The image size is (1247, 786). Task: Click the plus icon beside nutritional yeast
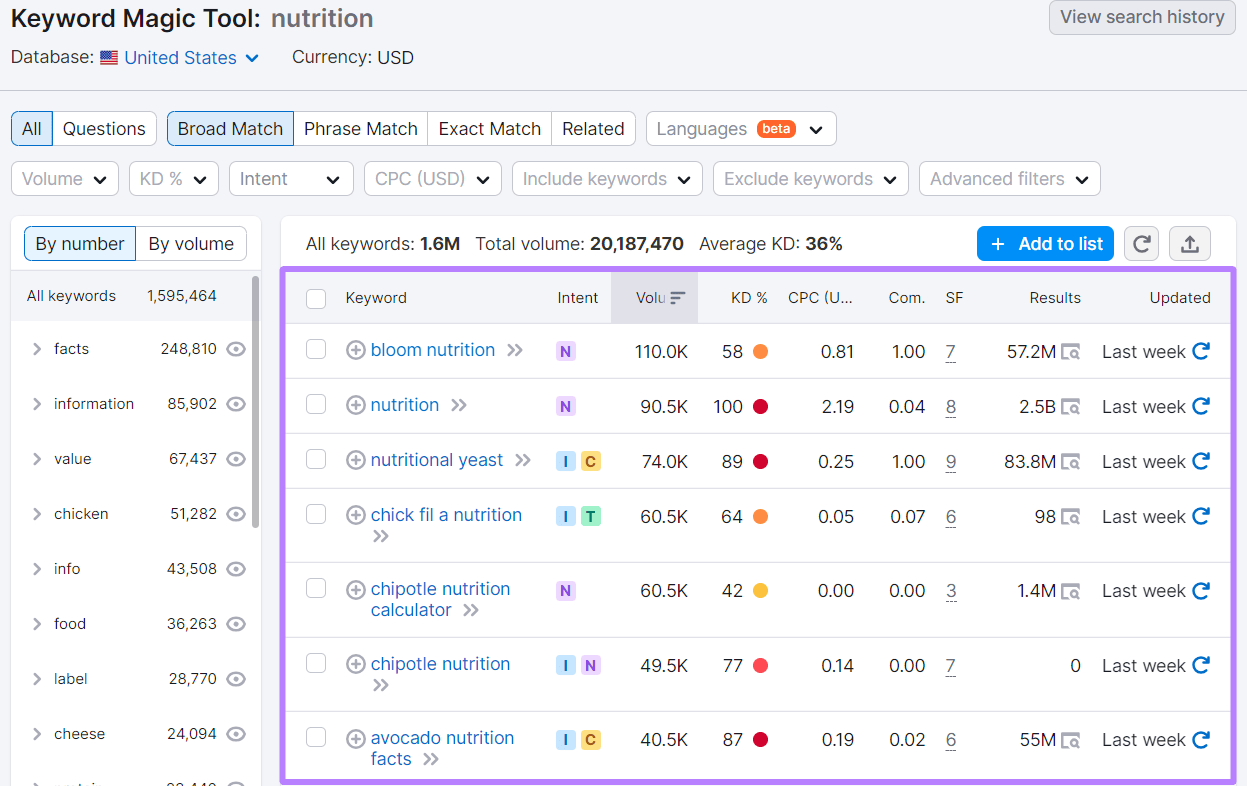tap(356, 460)
